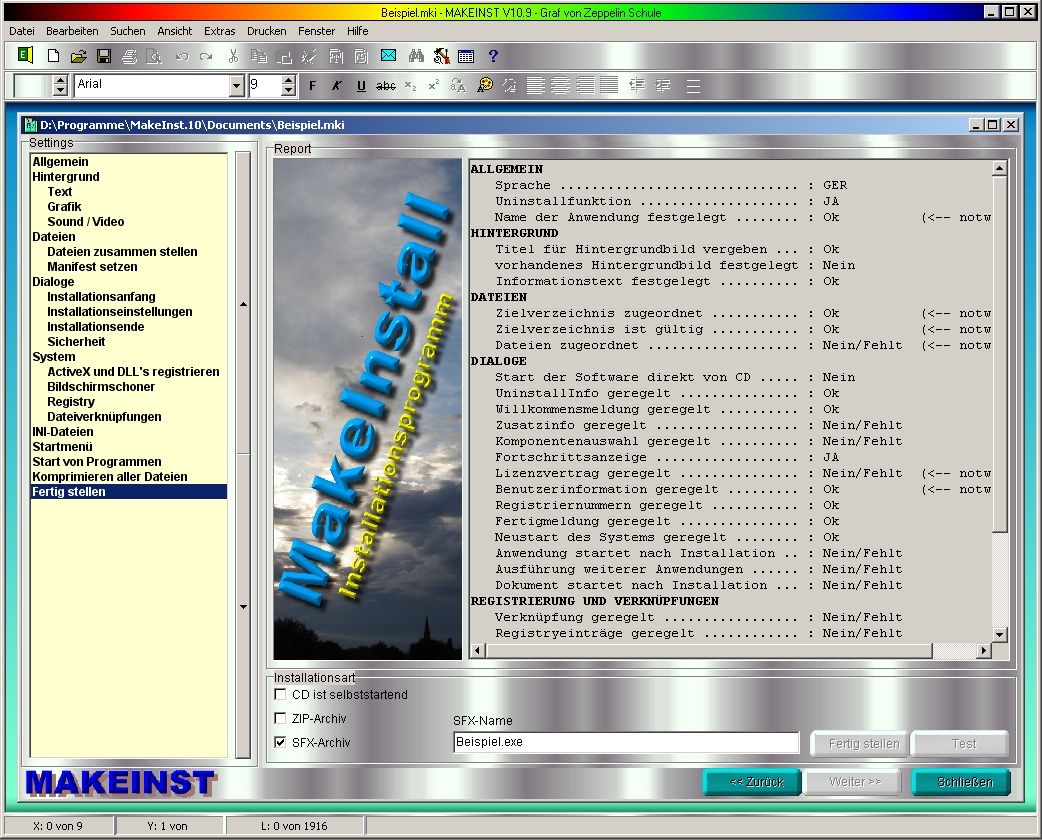This screenshot has width=1042, height=840.
Task: Click the green exit door icon
Action: tap(25, 56)
